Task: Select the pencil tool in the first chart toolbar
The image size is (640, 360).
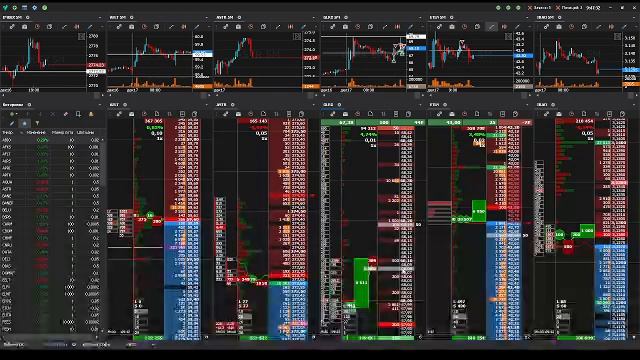Action: click(90, 27)
